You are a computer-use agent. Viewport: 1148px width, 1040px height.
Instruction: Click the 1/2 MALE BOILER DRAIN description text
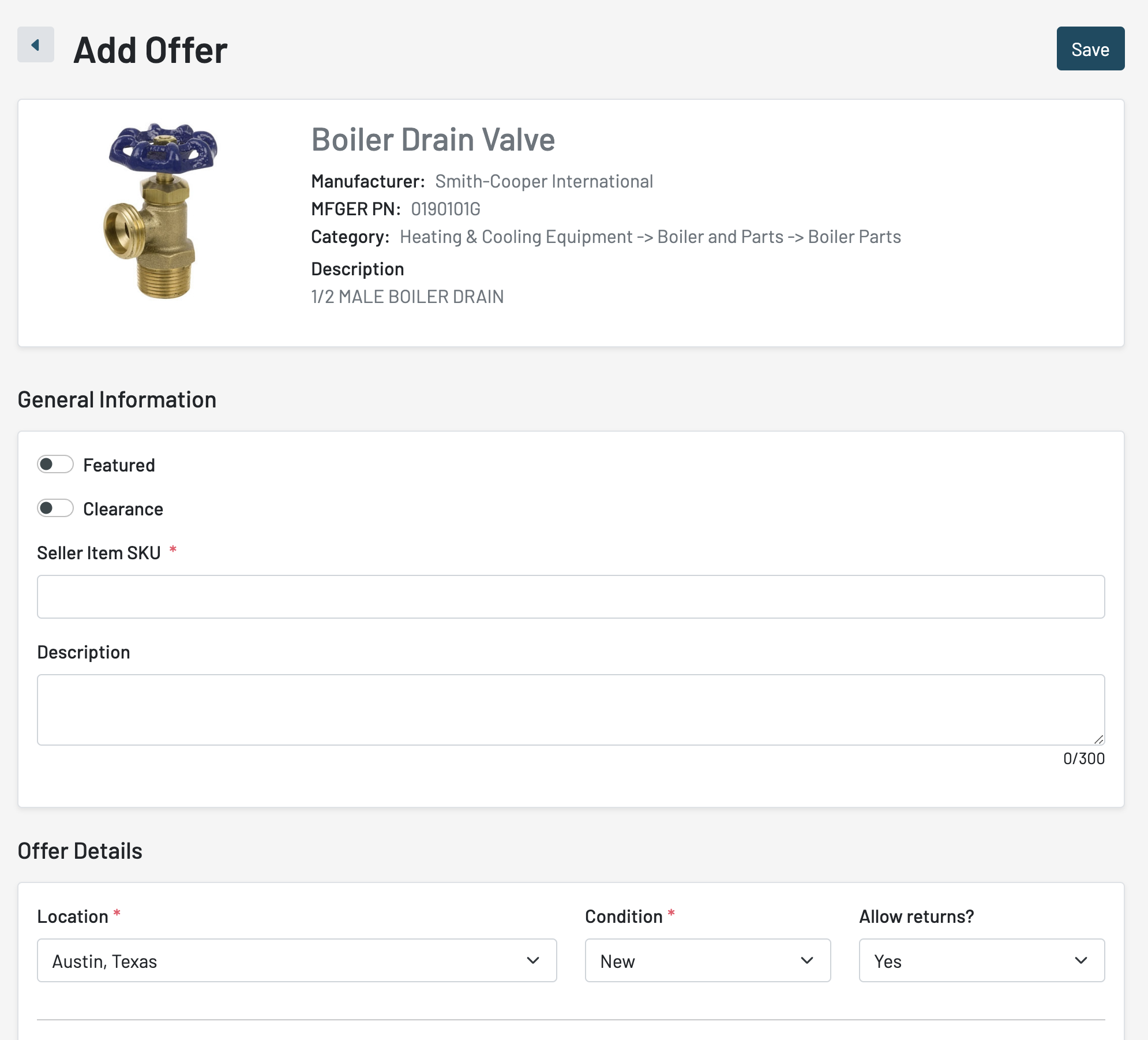click(407, 297)
